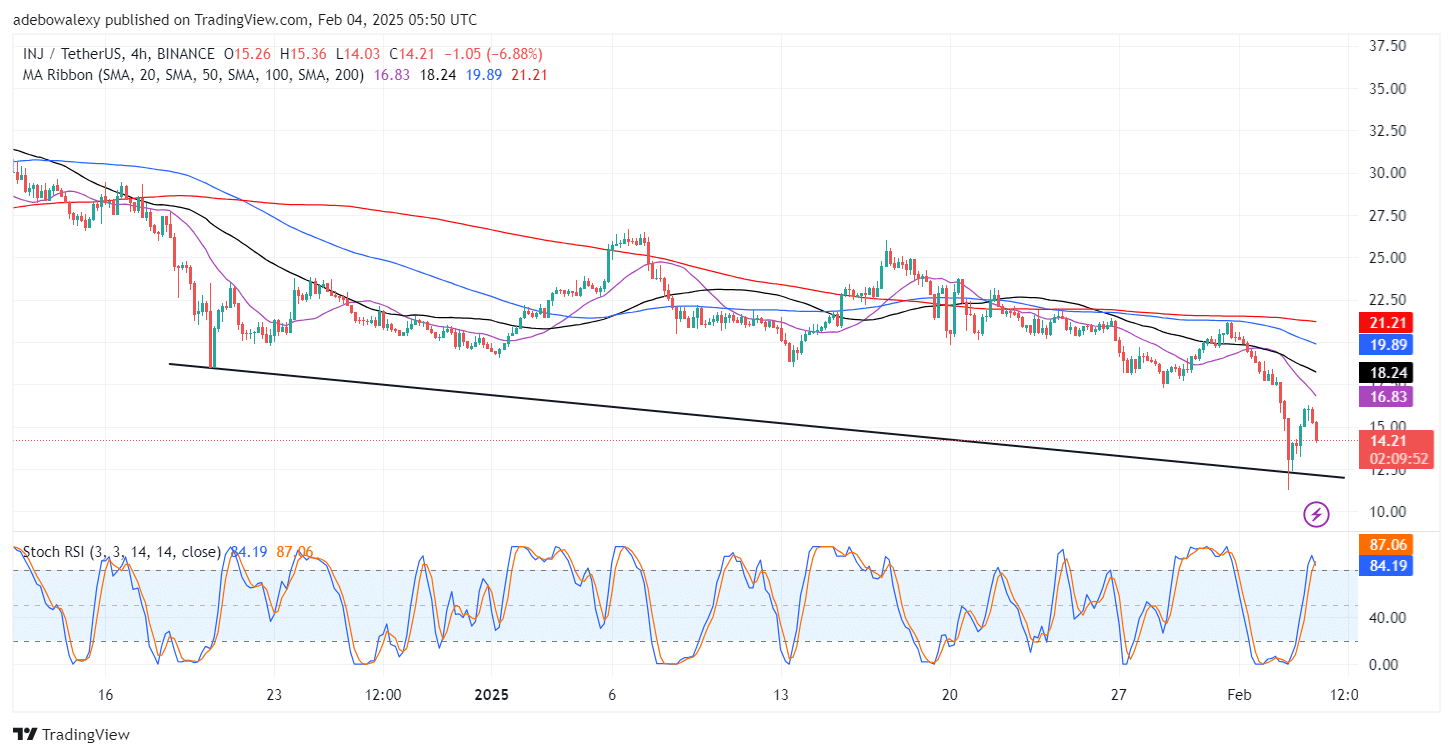This screenshot has height=756, width=1453.
Task: Click the red 21.21 value in MA Ribbon legend
Action: (528, 74)
